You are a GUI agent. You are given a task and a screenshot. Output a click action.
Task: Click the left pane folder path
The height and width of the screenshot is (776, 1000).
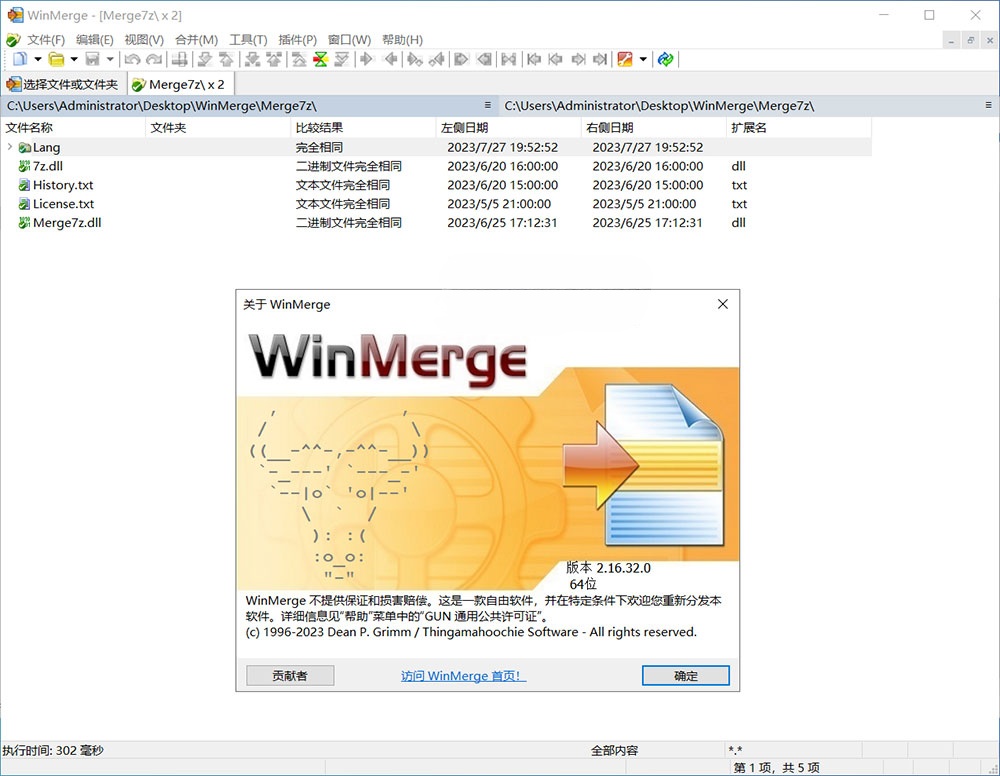pos(162,105)
